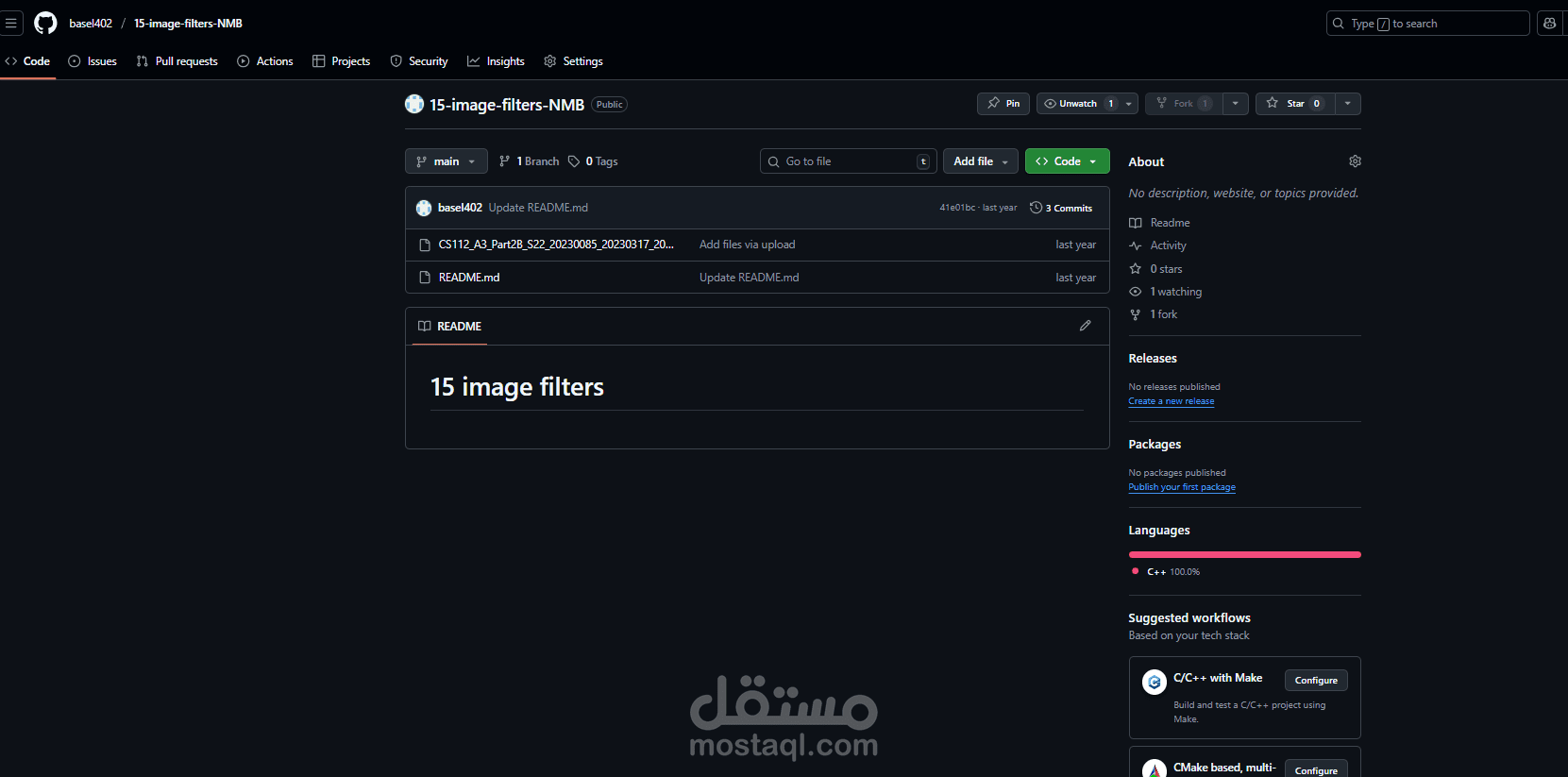Click the repository owner avatar beside title
The height and width of the screenshot is (777, 1568).
tap(414, 104)
